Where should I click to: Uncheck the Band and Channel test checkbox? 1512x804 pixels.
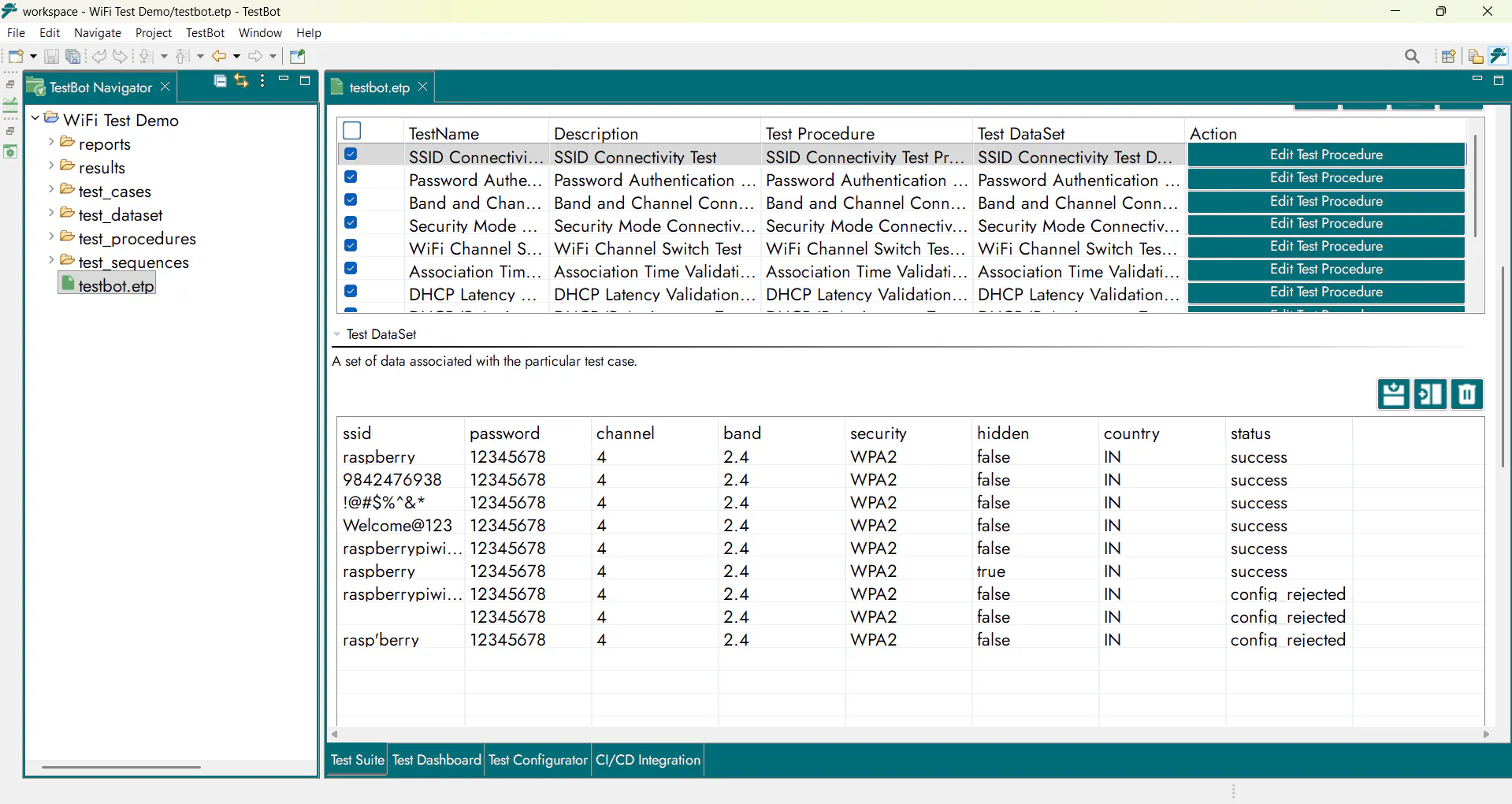[x=351, y=199]
